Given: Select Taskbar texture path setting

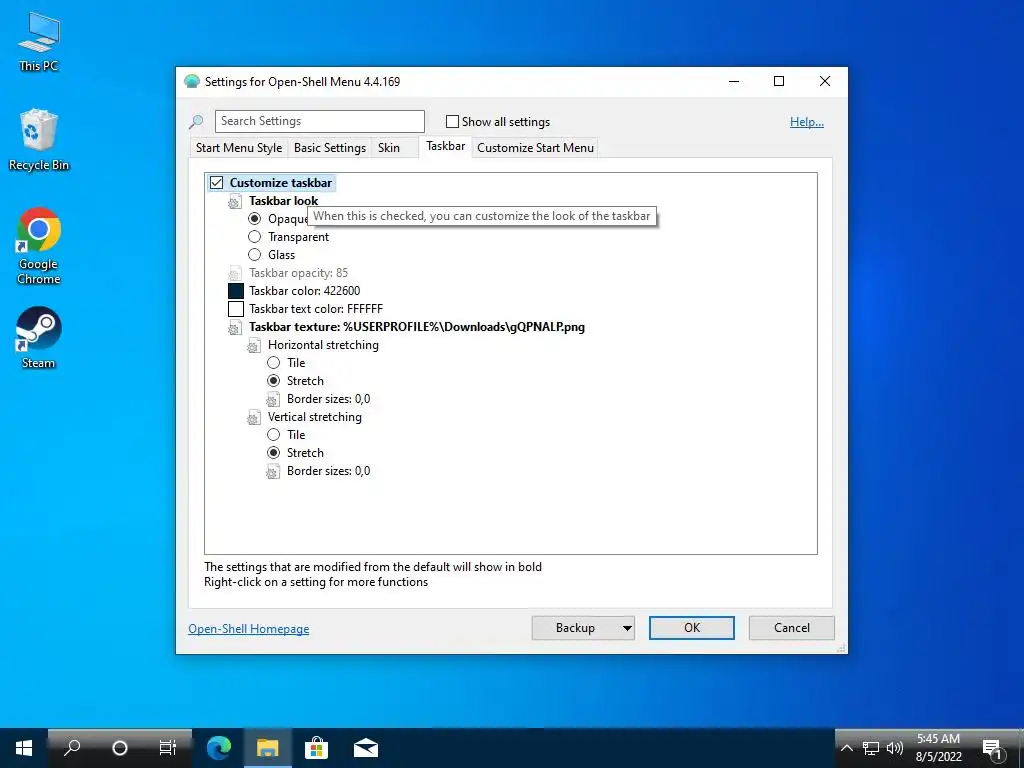Looking at the screenshot, I should pyautogui.click(x=417, y=327).
